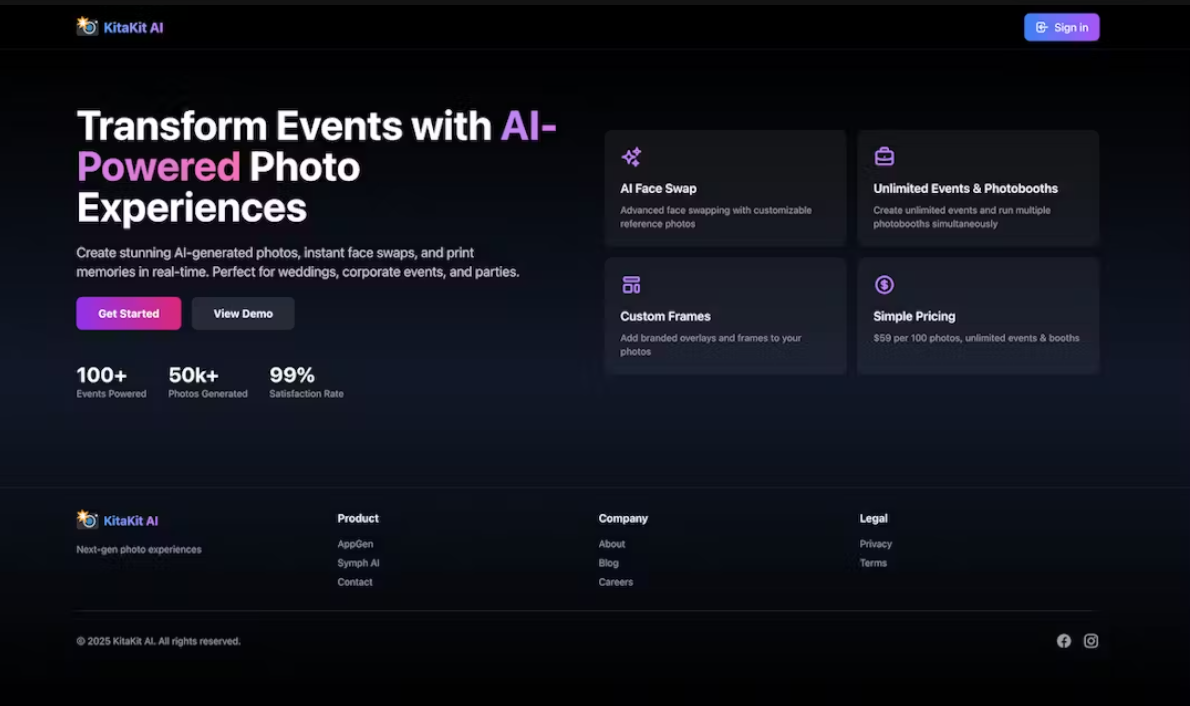Click the Simple Pricing dollar icon

(884, 285)
